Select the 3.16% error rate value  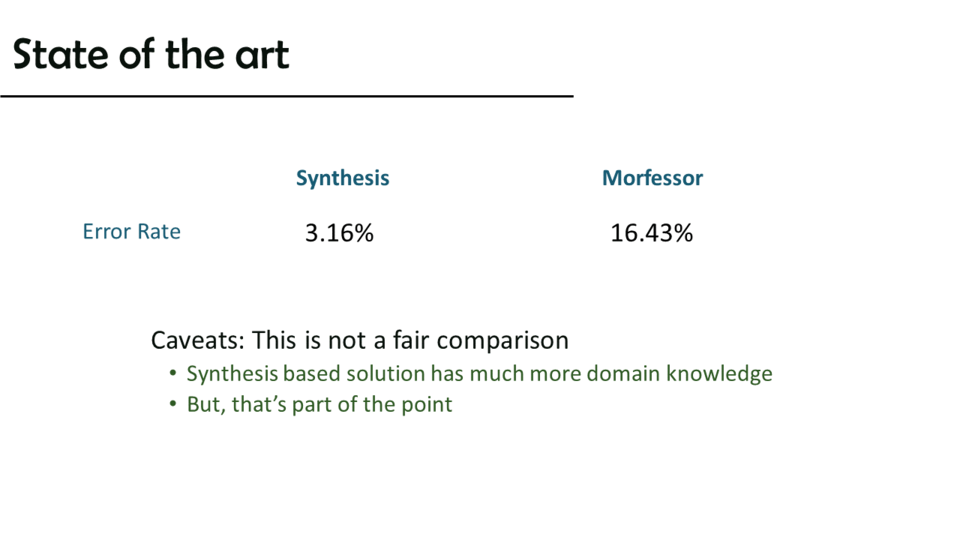pos(339,234)
